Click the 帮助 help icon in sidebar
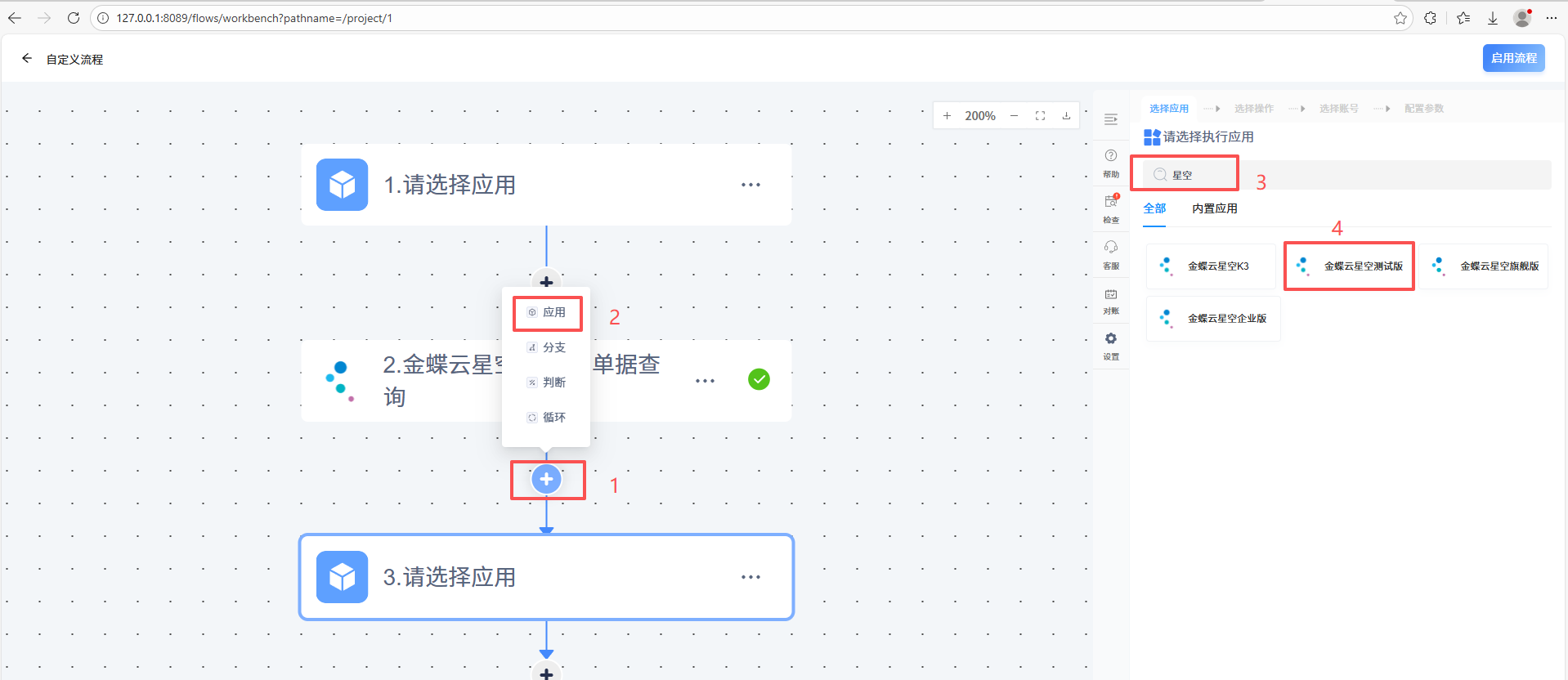The height and width of the screenshot is (680, 1568). 1110,161
